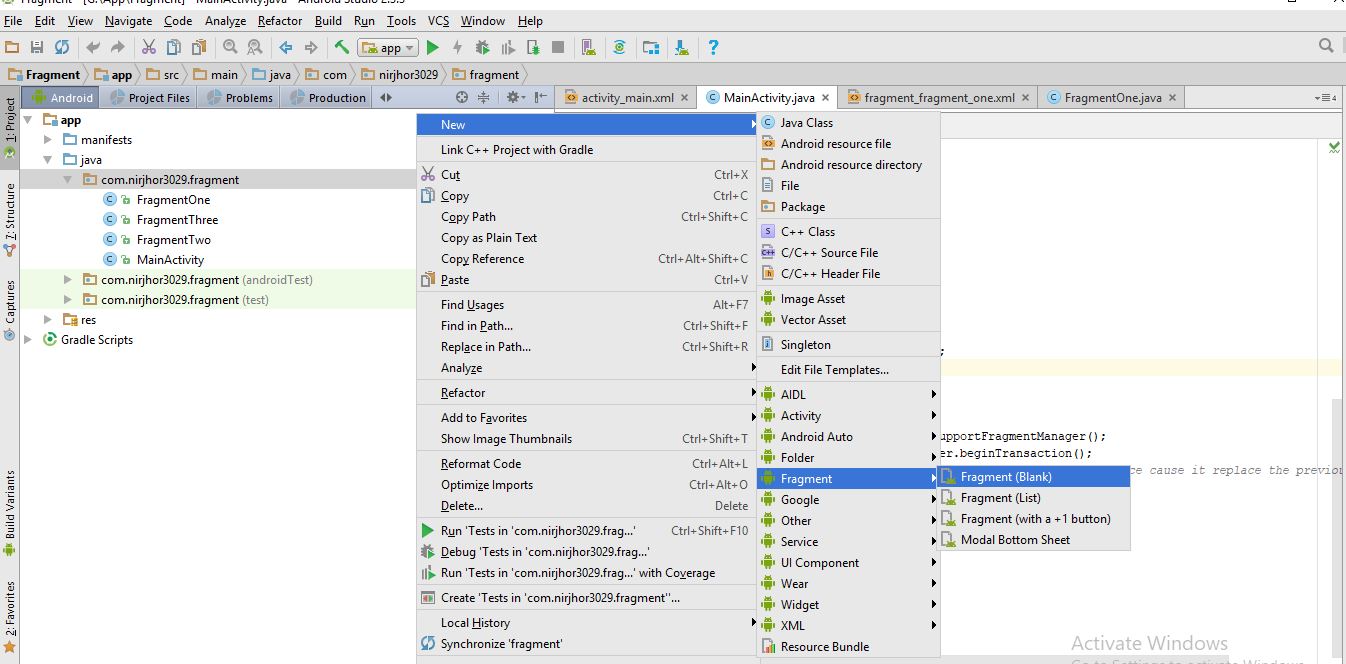Open the project panel gear settings
Viewport: 1346px width, 664px height.
click(514, 97)
